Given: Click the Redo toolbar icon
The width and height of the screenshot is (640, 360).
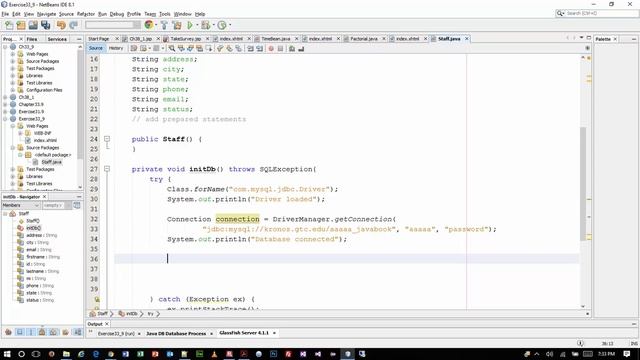Looking at the screenshot, I should (x=73, y=25).
